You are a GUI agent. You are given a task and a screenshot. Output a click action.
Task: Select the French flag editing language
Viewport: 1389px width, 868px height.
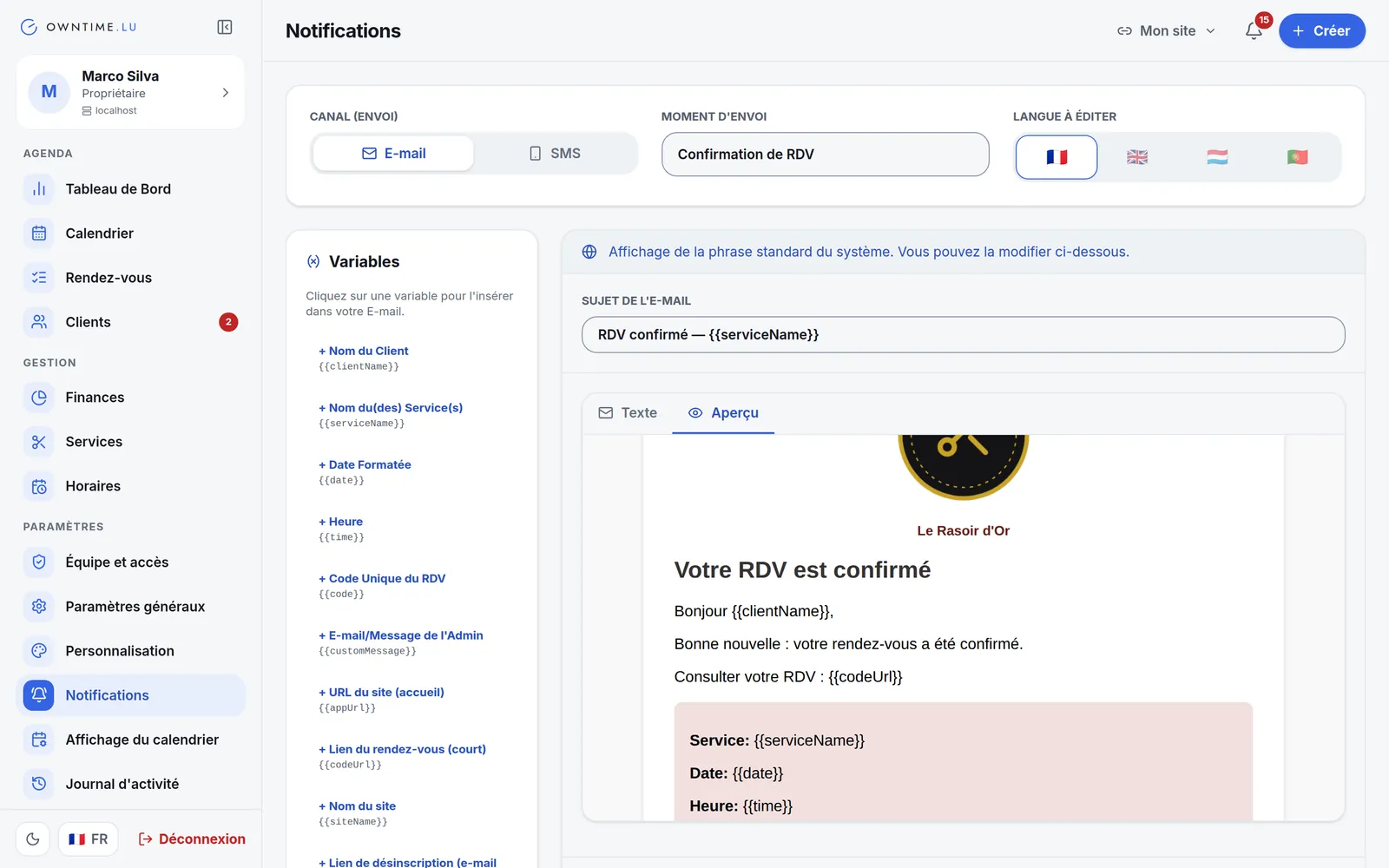click(1057, 157)
